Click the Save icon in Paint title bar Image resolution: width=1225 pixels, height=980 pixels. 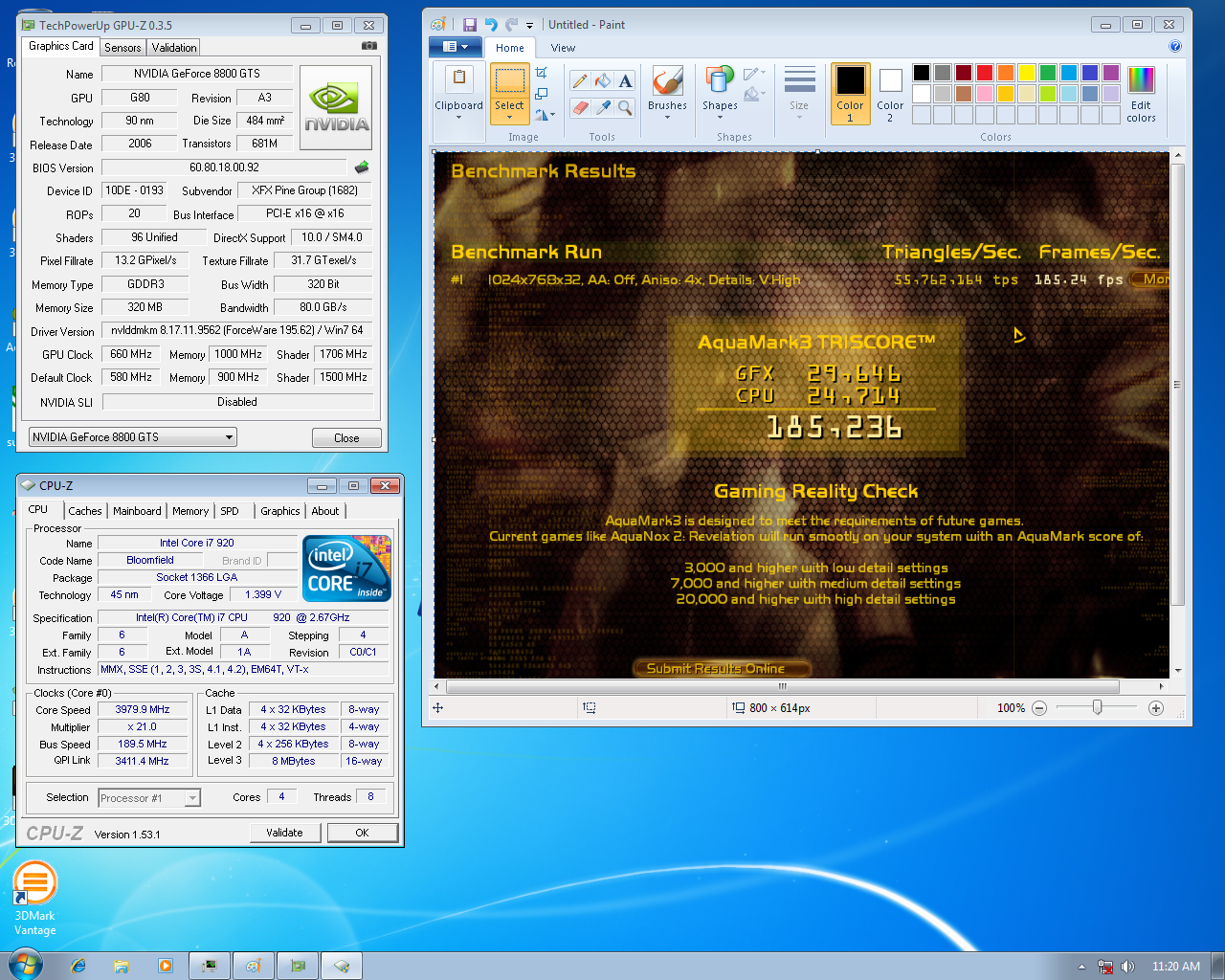[x=470, y=25]
